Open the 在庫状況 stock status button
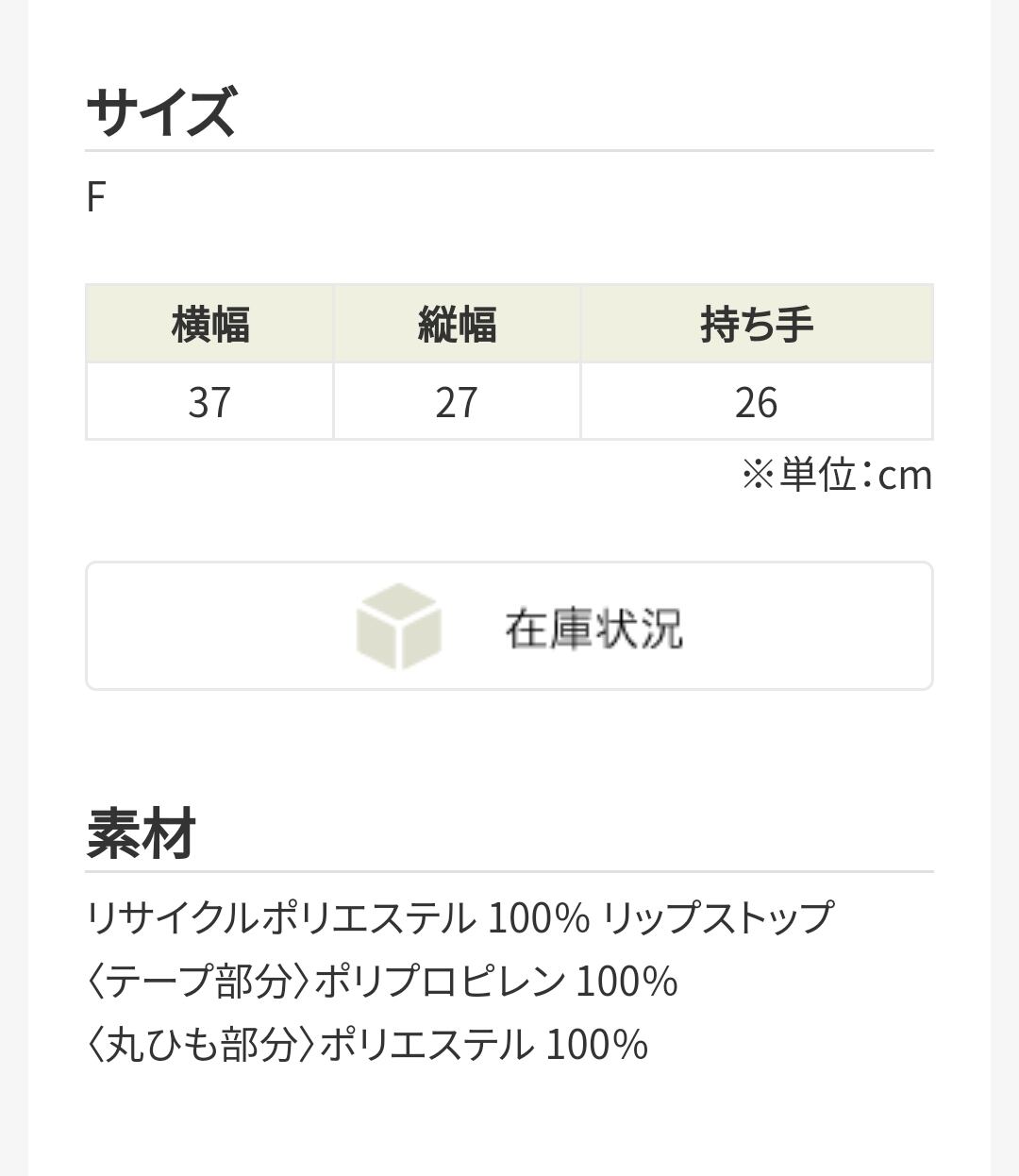 tap(593, 628)
